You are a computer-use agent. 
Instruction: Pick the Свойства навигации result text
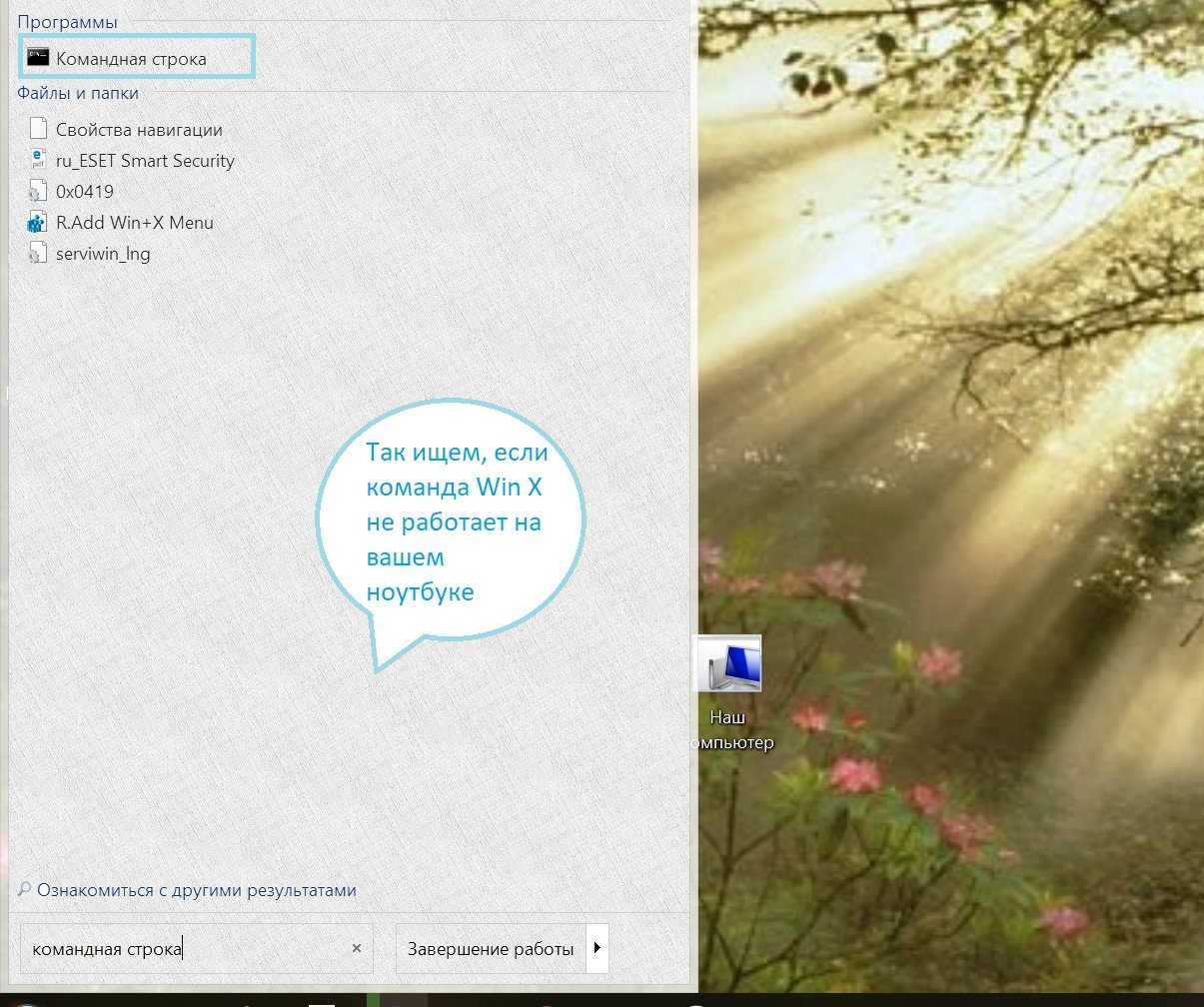click(x=139, y=130)
